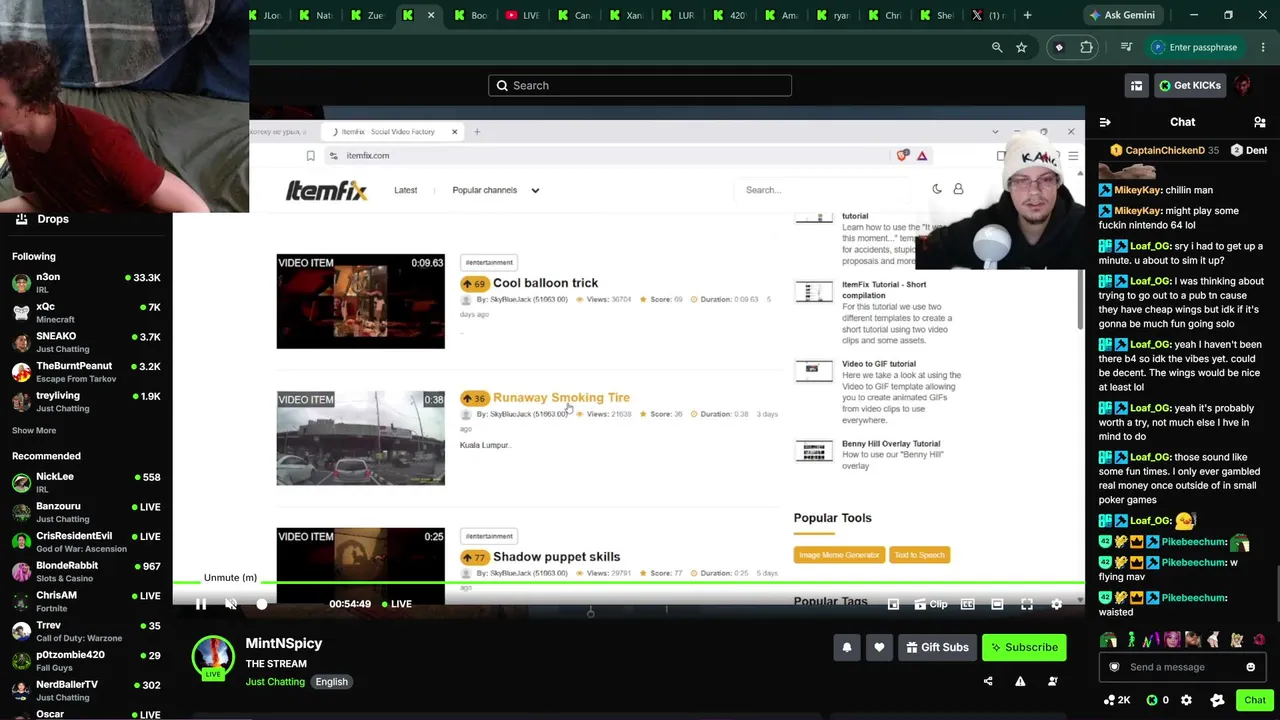Screen dimensions: 1280x720
Task: Switch to the LUR Kick tab
Action: click(679, 15)
